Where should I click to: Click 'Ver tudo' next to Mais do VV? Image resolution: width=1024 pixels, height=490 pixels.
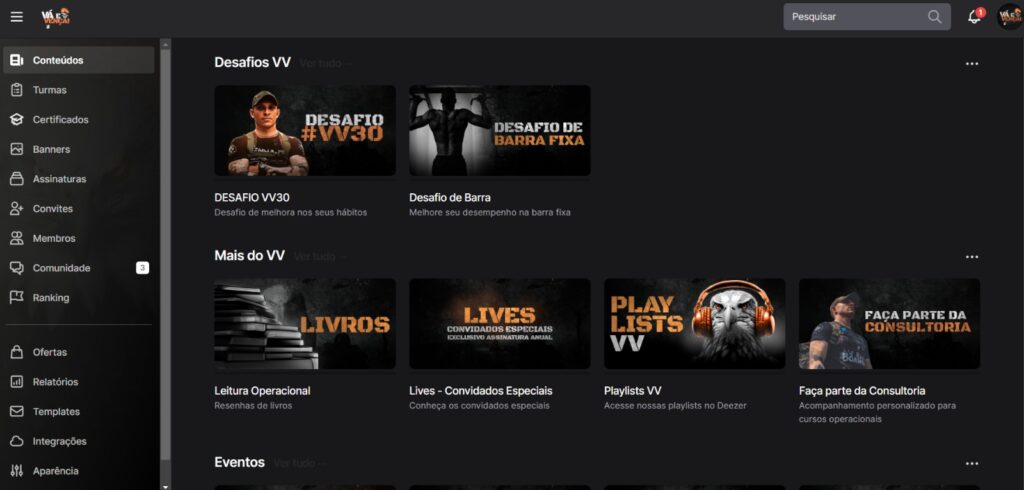point(318,257)
